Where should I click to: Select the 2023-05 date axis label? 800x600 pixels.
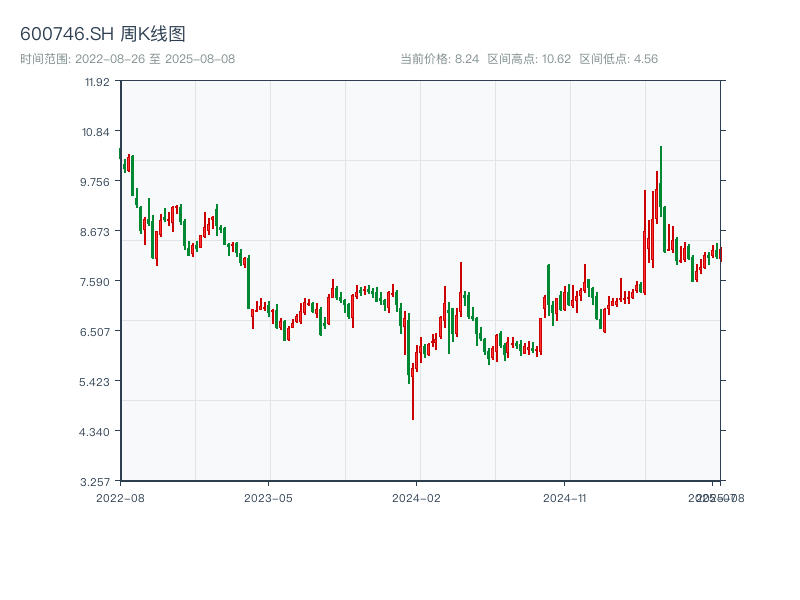(268, 497)
